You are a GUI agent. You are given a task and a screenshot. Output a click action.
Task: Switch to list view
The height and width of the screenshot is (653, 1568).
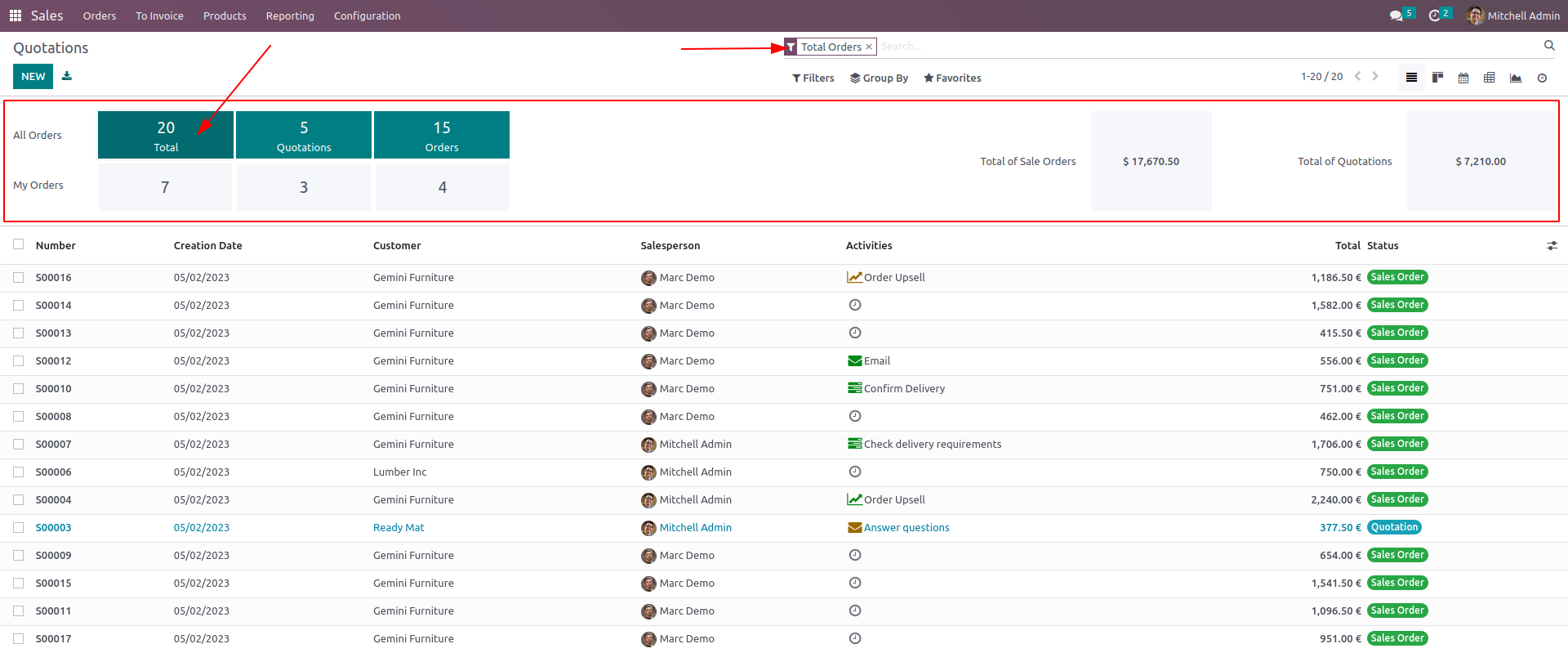tap(1411, 78)
